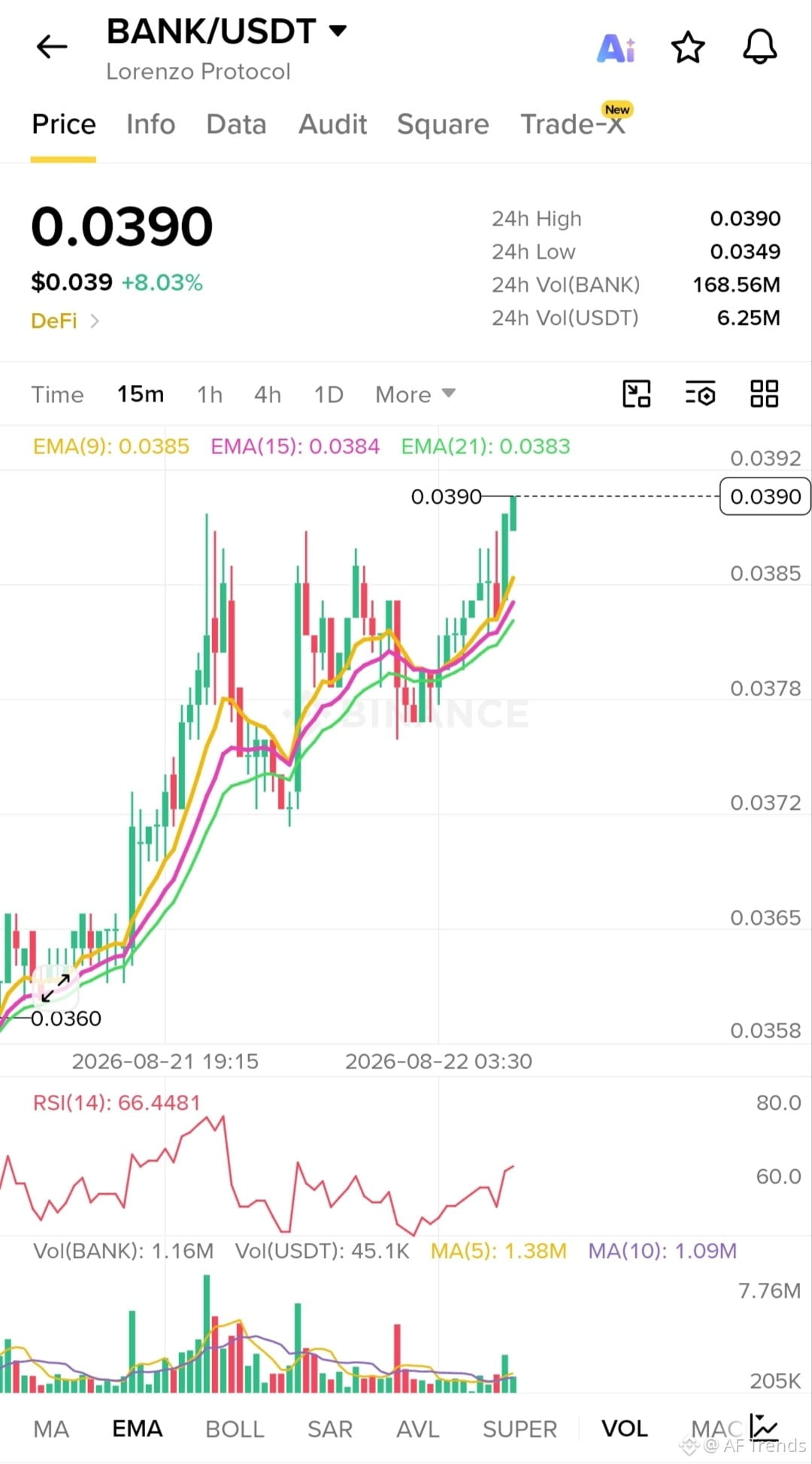Open the chart drawing tools icon

coord(637,393)
